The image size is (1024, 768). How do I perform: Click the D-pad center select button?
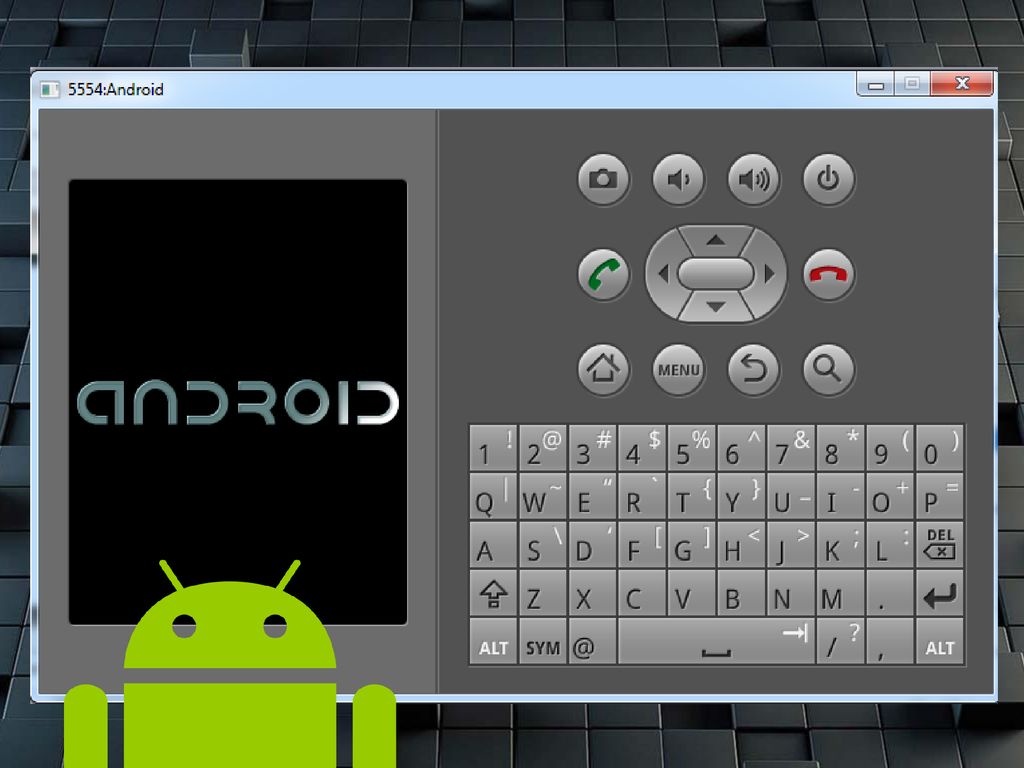tap(716, 273)
